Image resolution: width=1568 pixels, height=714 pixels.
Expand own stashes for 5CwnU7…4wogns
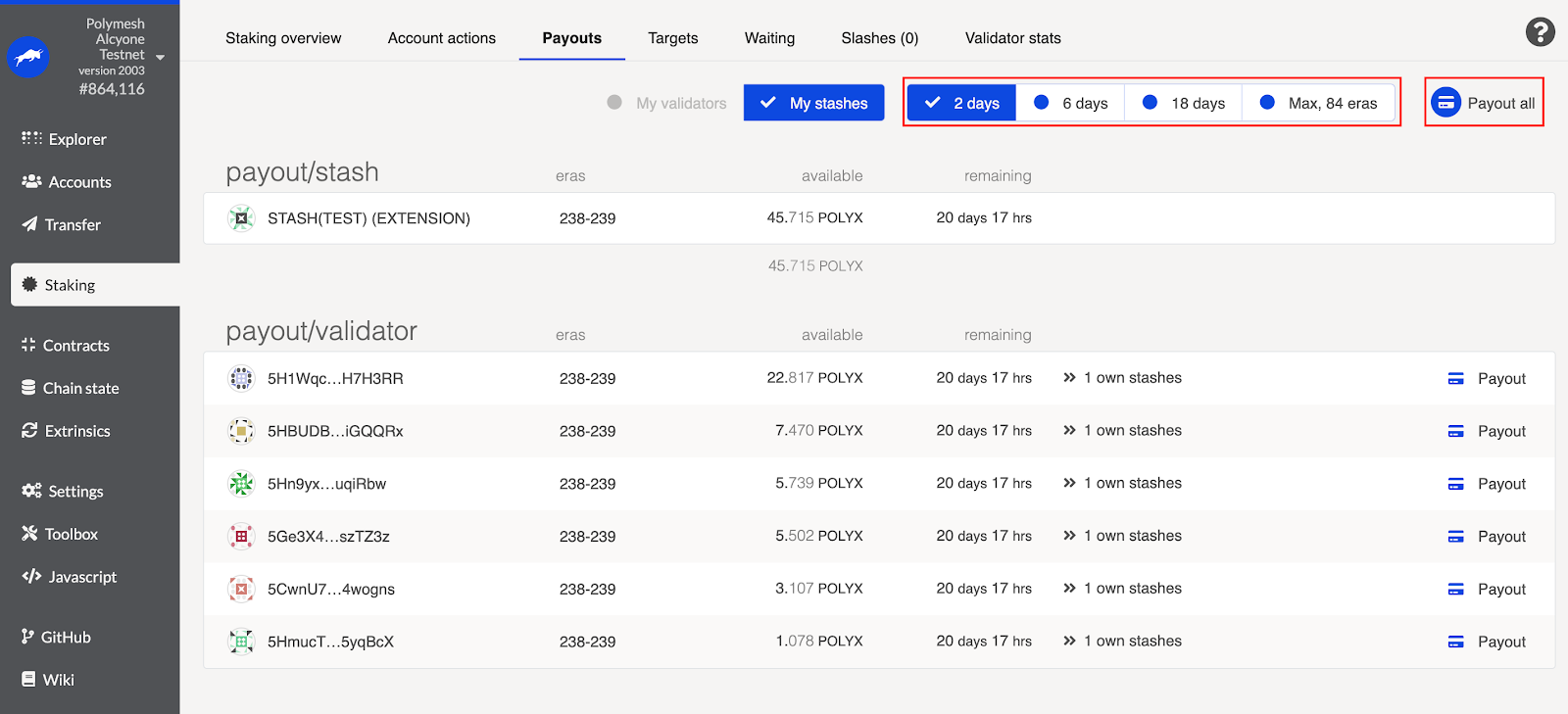[1122, 589]
